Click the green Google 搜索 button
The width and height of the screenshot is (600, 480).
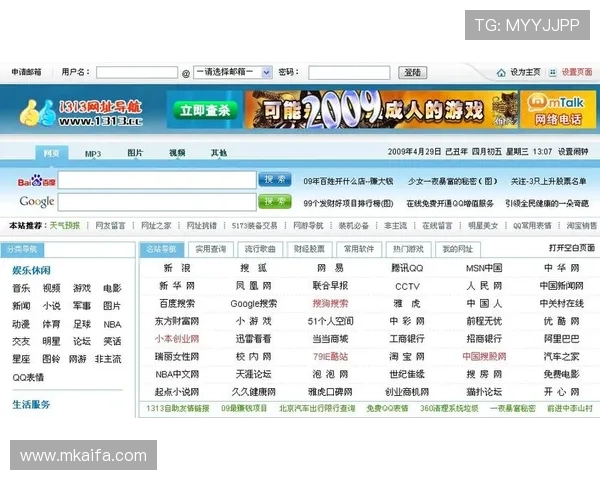click(x=275, y=201)
